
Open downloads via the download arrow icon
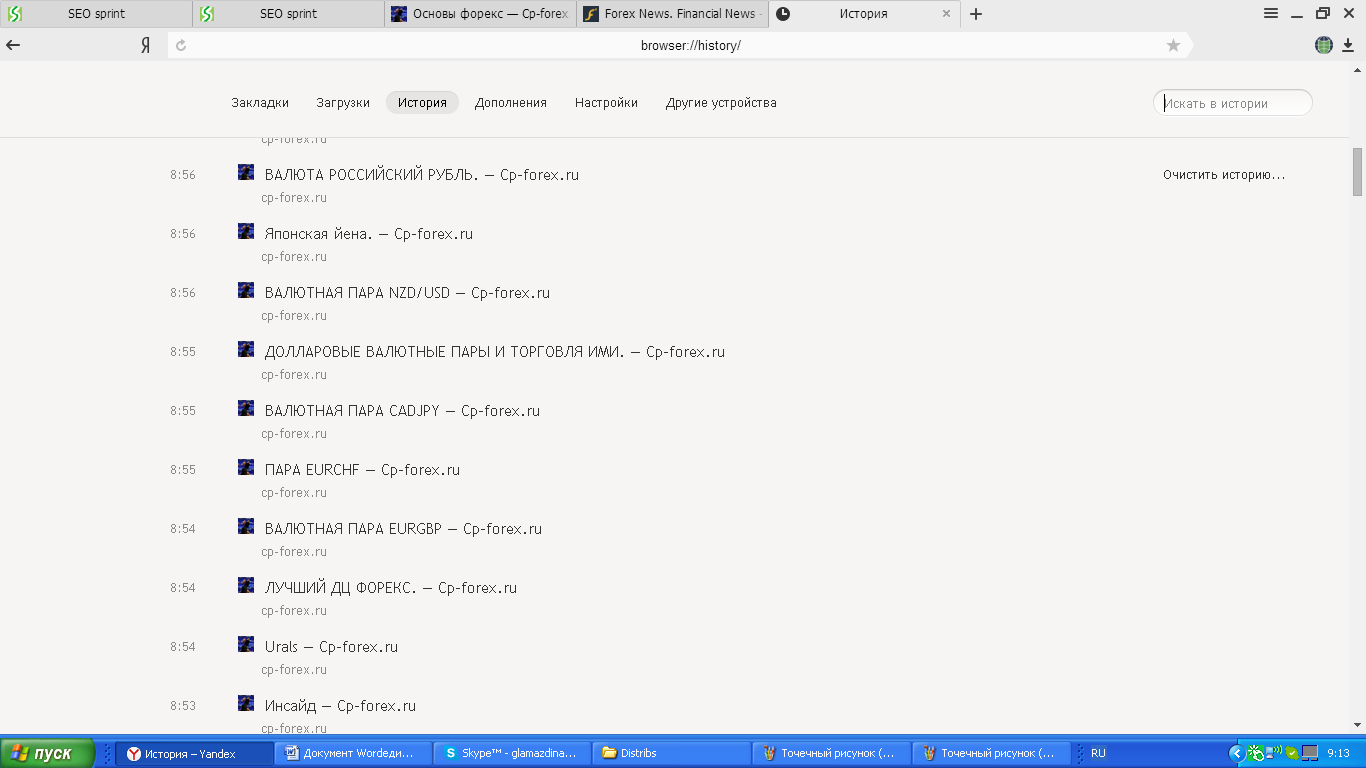1348,45
